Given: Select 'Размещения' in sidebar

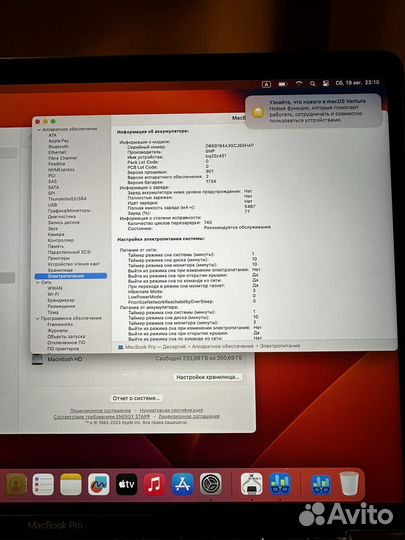Looking at the screenshot, I should coord(61,306).
